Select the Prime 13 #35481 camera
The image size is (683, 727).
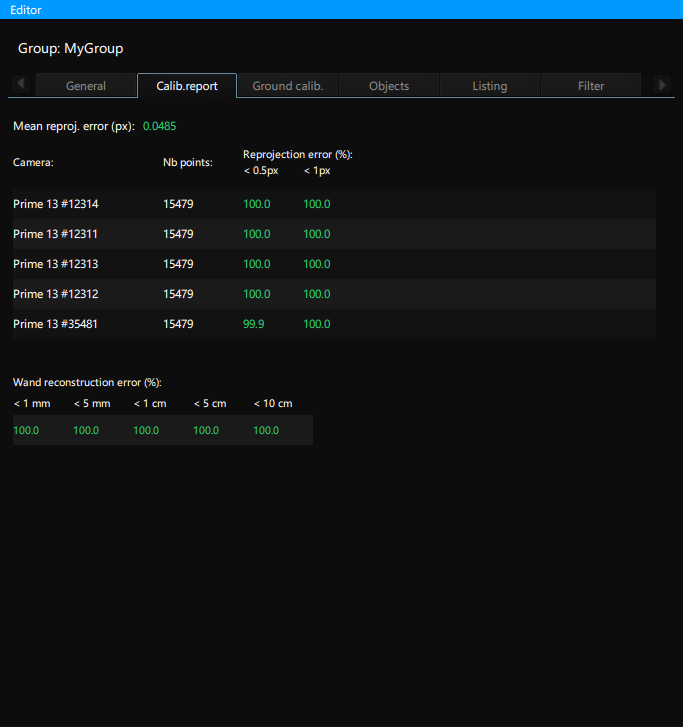click(56, 324)
